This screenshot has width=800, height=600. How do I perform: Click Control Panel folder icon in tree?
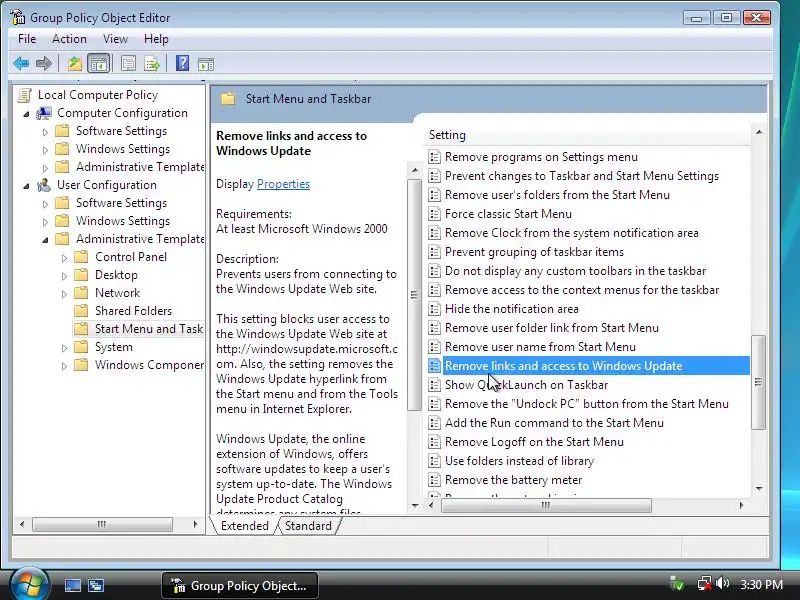coord(81,257)
